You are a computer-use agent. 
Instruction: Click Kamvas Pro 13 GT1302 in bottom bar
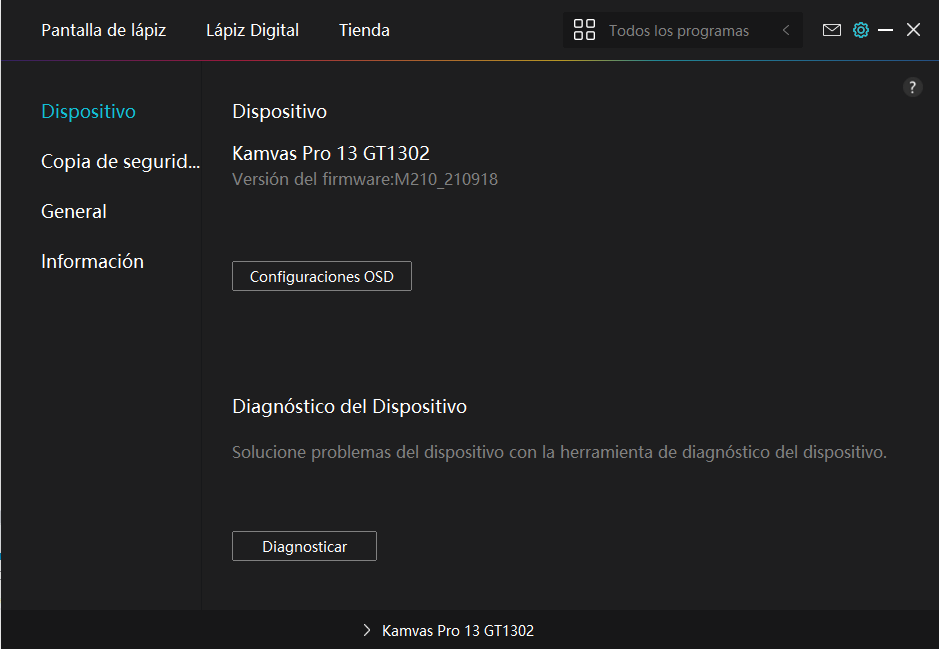click(x=458, y=631)
